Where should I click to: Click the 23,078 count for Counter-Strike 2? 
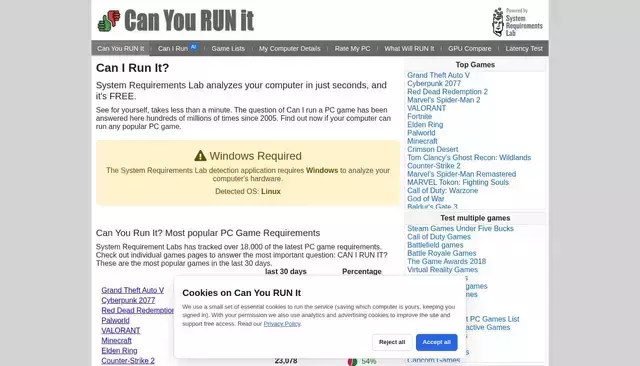(x=286, y=361)
